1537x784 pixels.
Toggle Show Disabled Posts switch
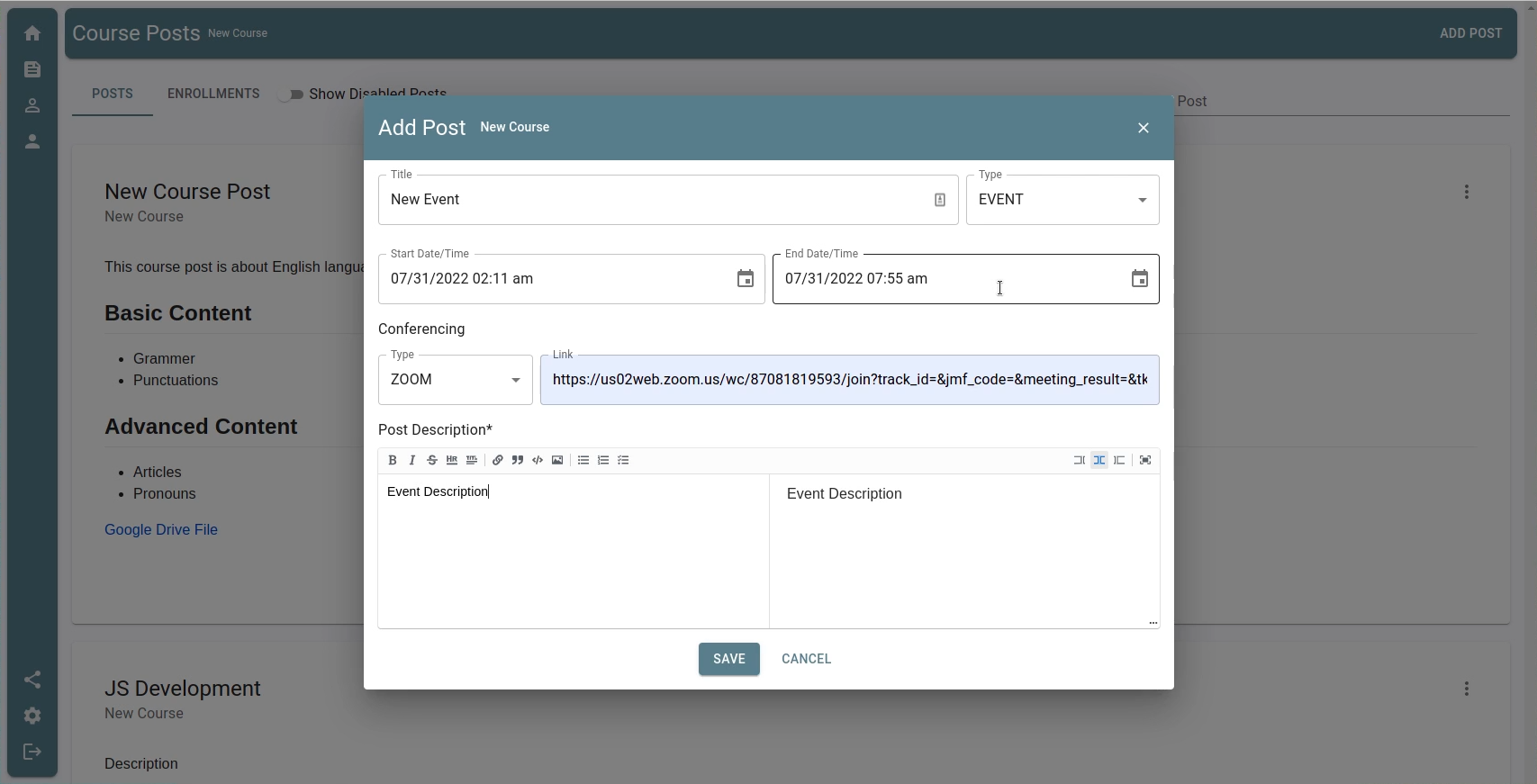click(x=291, y=95)
